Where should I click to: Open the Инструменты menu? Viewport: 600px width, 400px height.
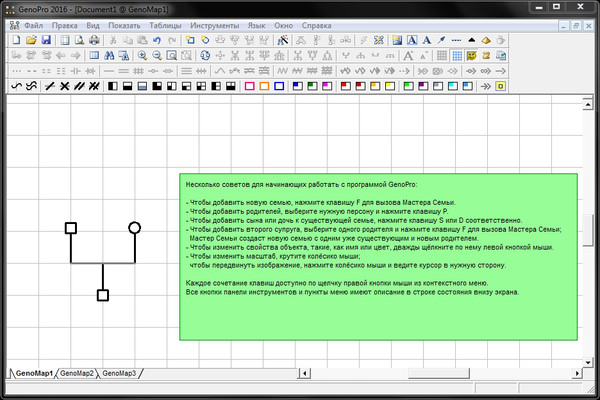(x=215, y=22)
